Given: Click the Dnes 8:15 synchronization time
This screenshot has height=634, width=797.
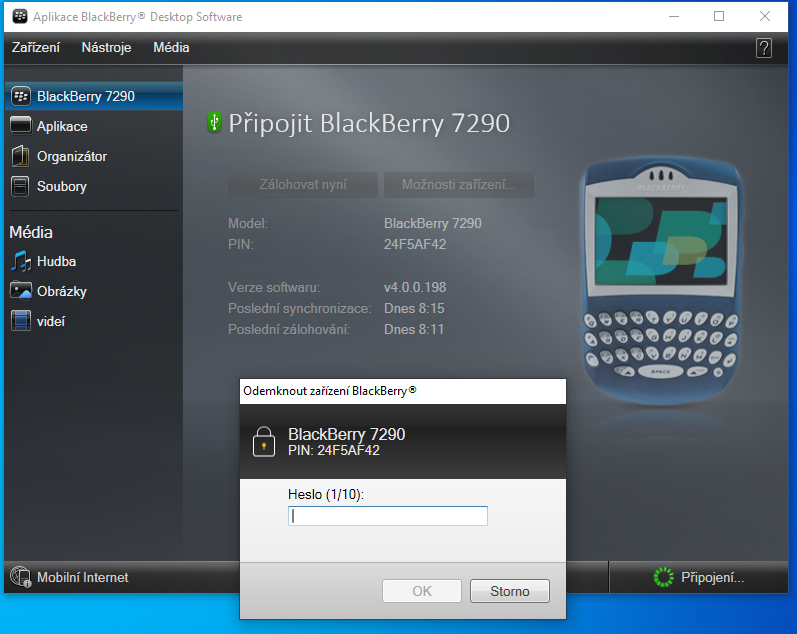Looking at the screenshot, I should (x=414, y=308).
